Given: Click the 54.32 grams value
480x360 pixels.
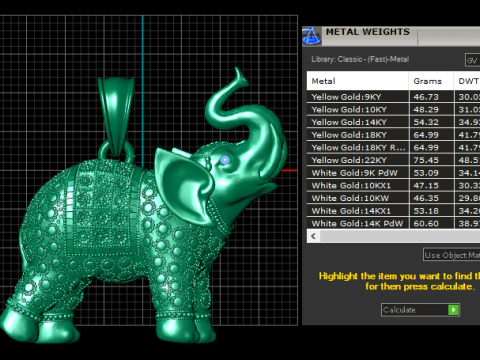Looking at the screenshot, I should click(426, 122).
